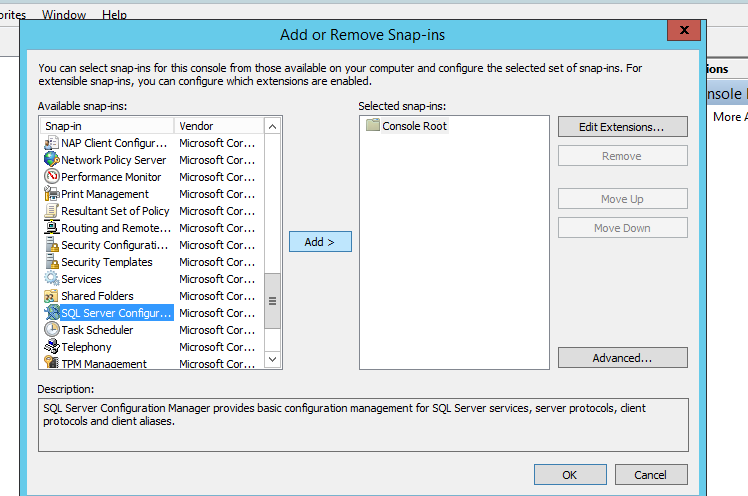Select the Performance Monitor icon

coord(52,176)
